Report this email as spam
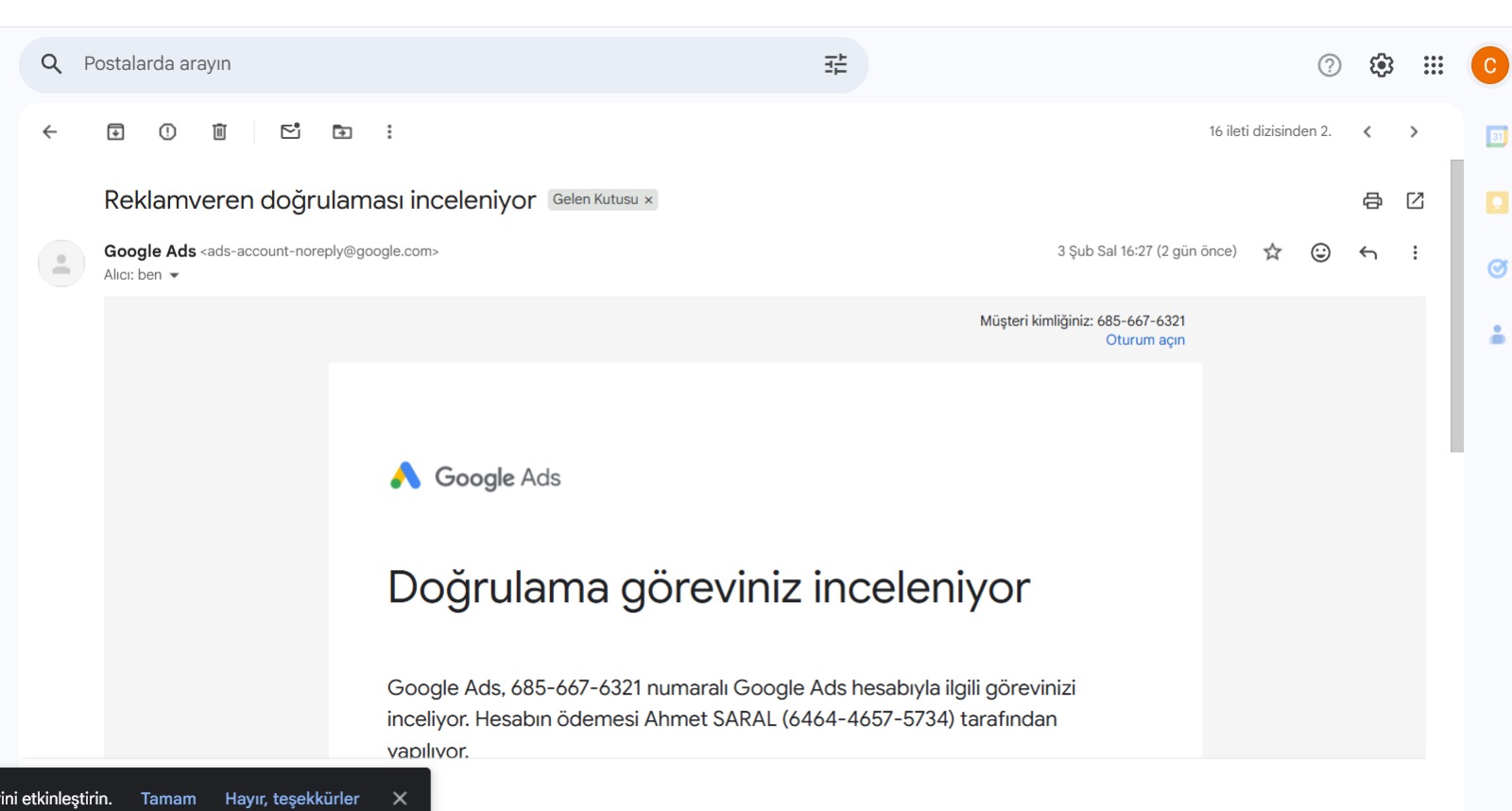Image resolution: width=1512 pixels, height=811 pixels. (x=167, y=131)
